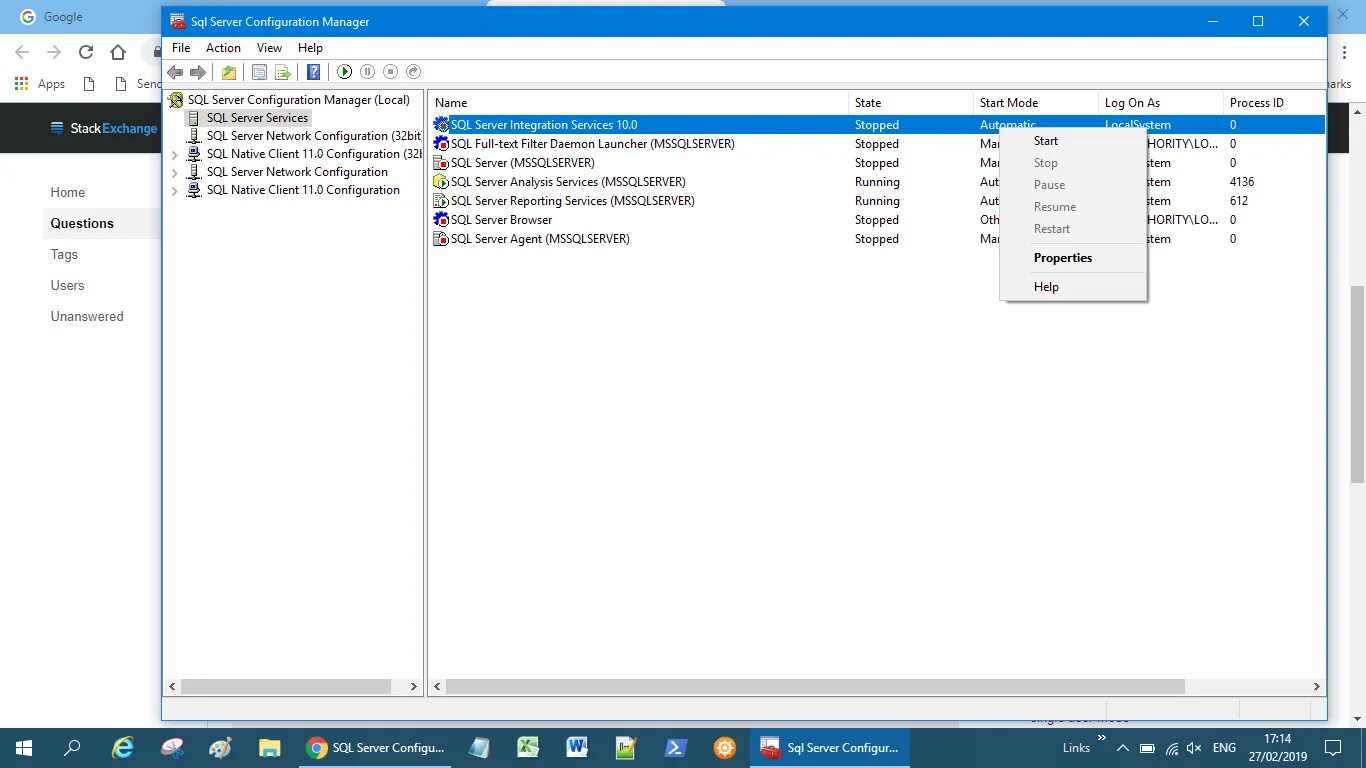This screenshot has width=1366, height=768.
Task: Open taskbar Search magnifier
Action: pyautogui.click(x=72, y=747)
